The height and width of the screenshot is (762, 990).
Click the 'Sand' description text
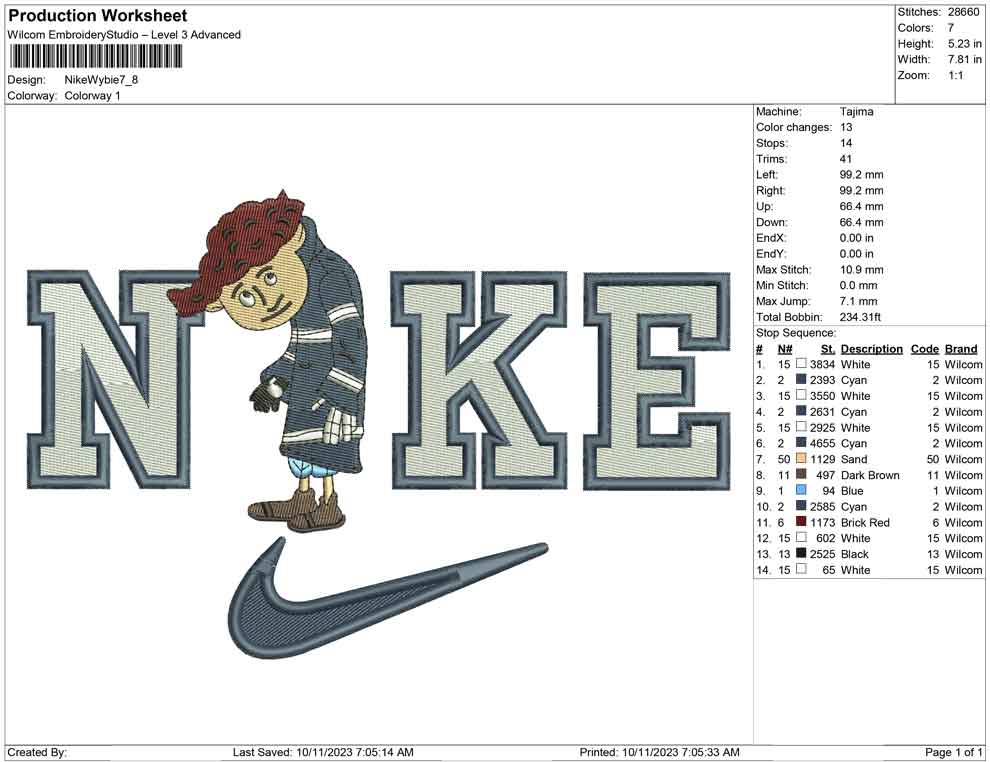(854, 459)
